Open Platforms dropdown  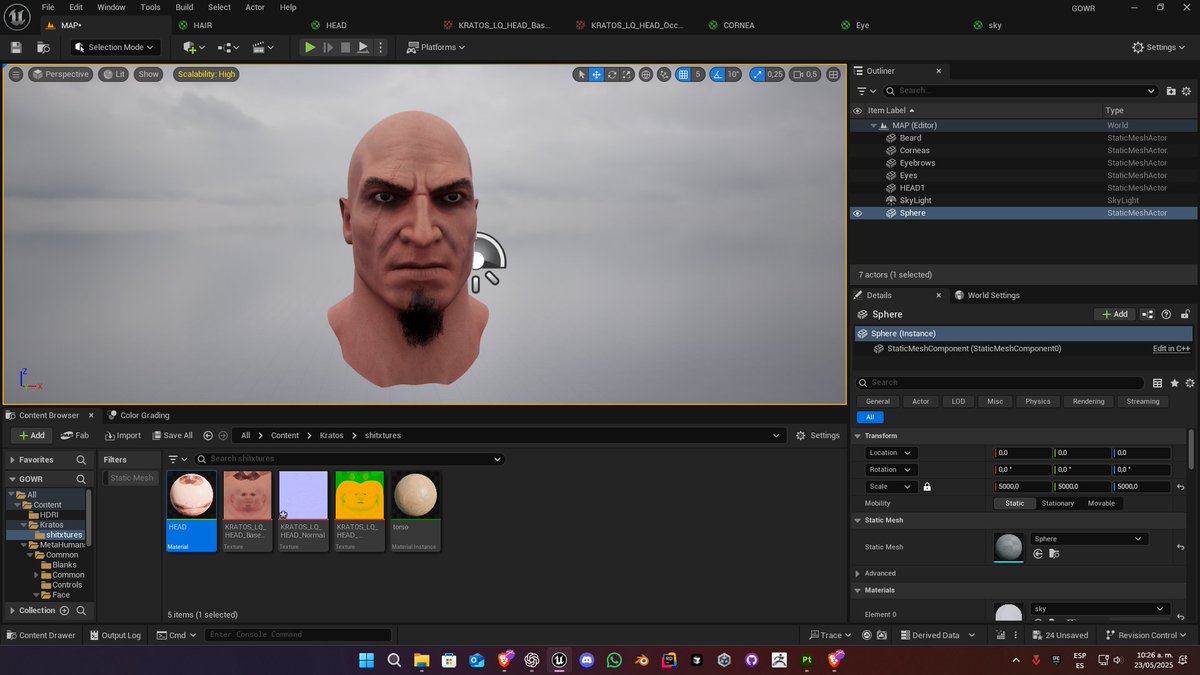[438, 47]
